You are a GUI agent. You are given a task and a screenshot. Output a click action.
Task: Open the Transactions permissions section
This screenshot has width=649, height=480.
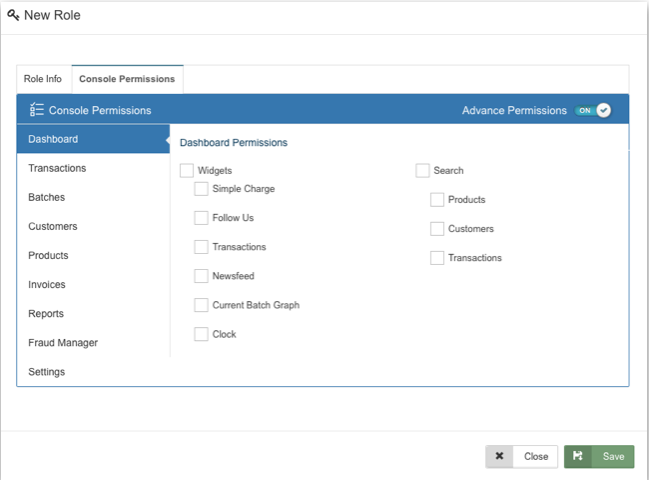[57, 168]
